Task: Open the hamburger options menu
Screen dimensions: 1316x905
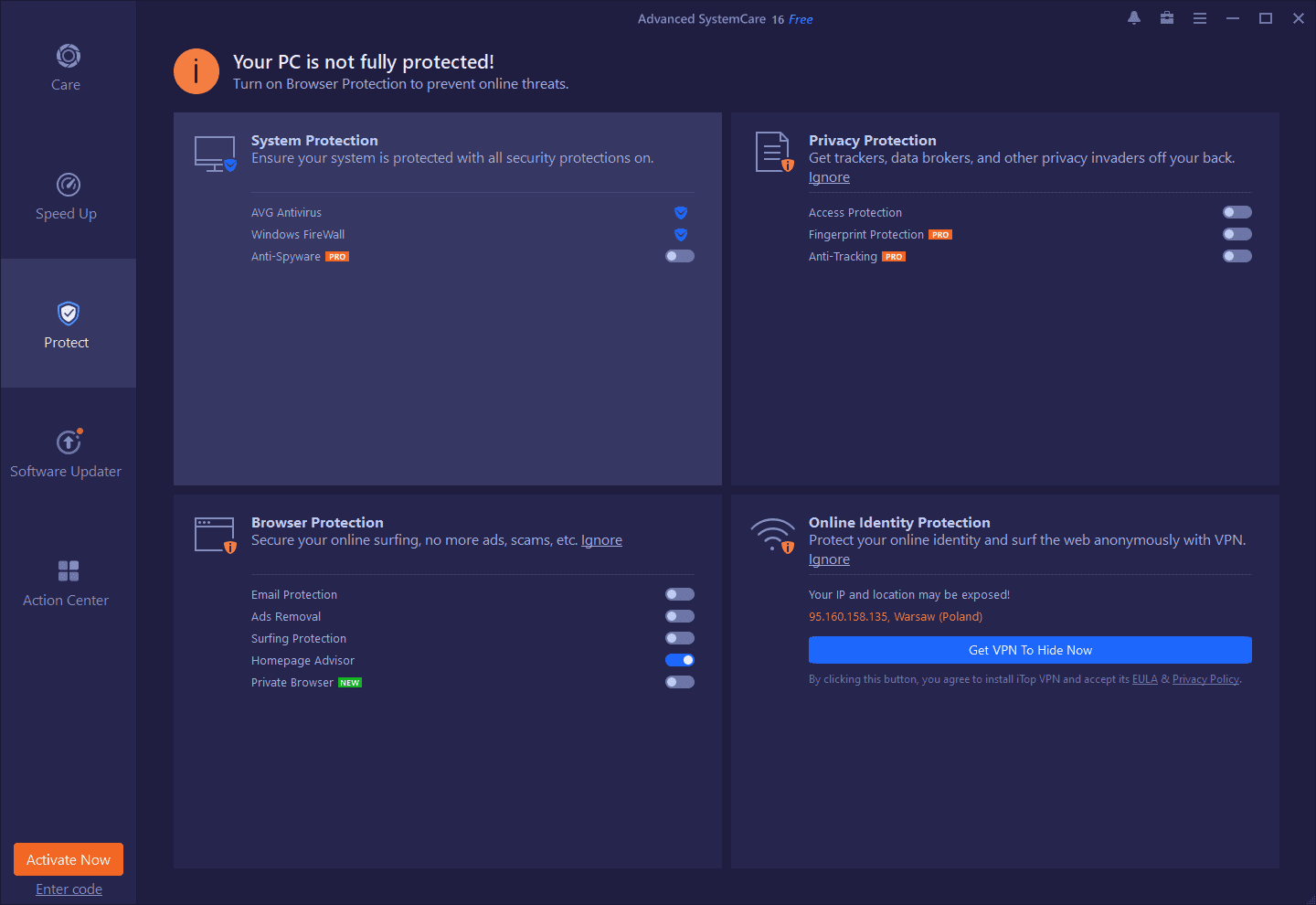Action: [1200, 18]
